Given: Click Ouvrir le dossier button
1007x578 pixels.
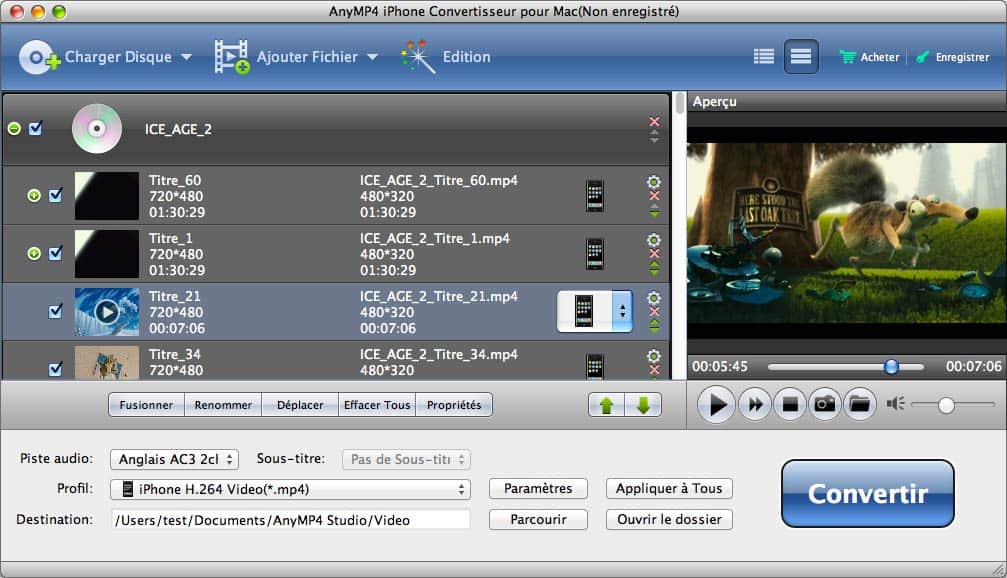Looking at the screenshot, I should tap(669, 520).
